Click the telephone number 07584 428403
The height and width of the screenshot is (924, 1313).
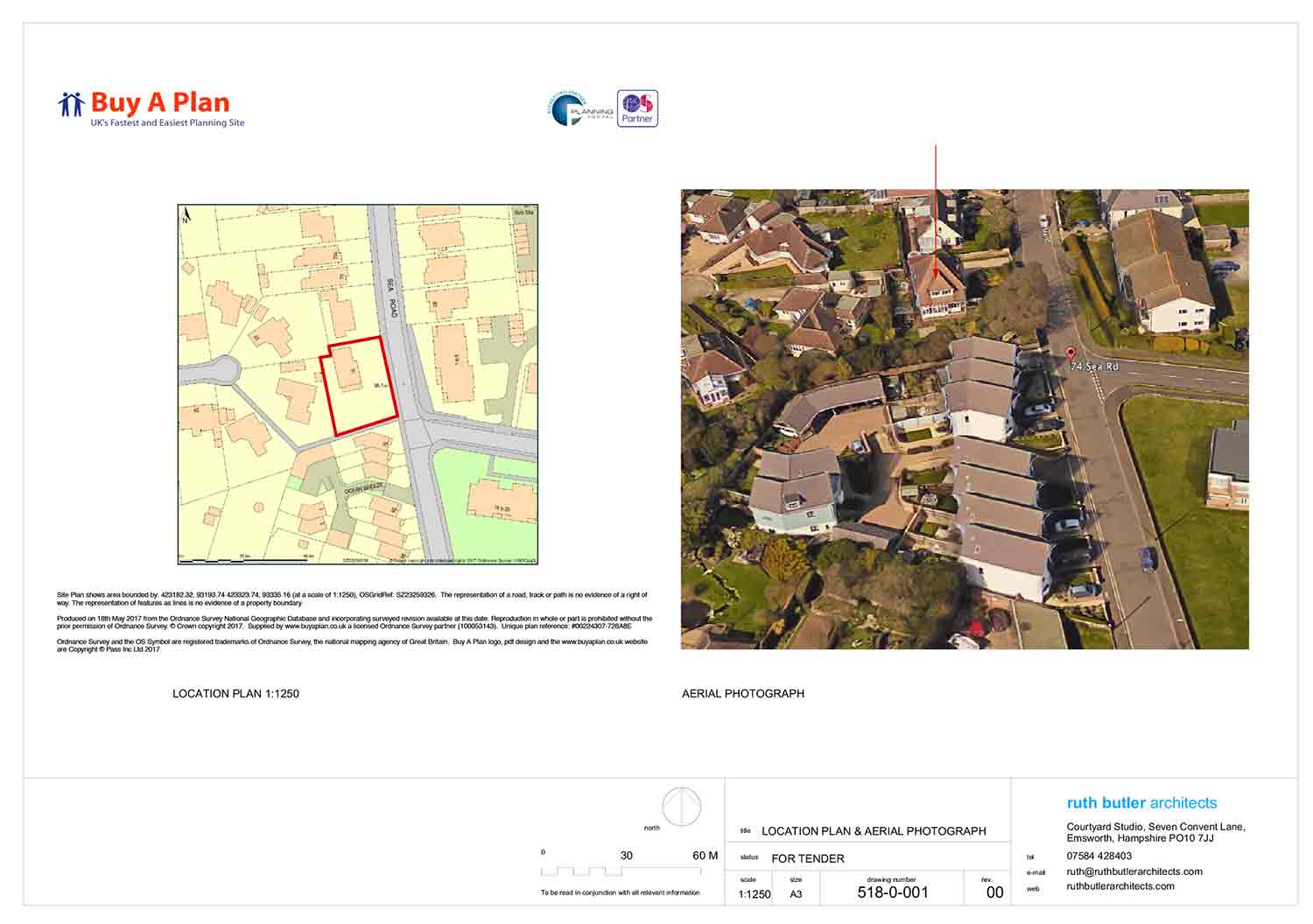click(x=1099, y=857)
